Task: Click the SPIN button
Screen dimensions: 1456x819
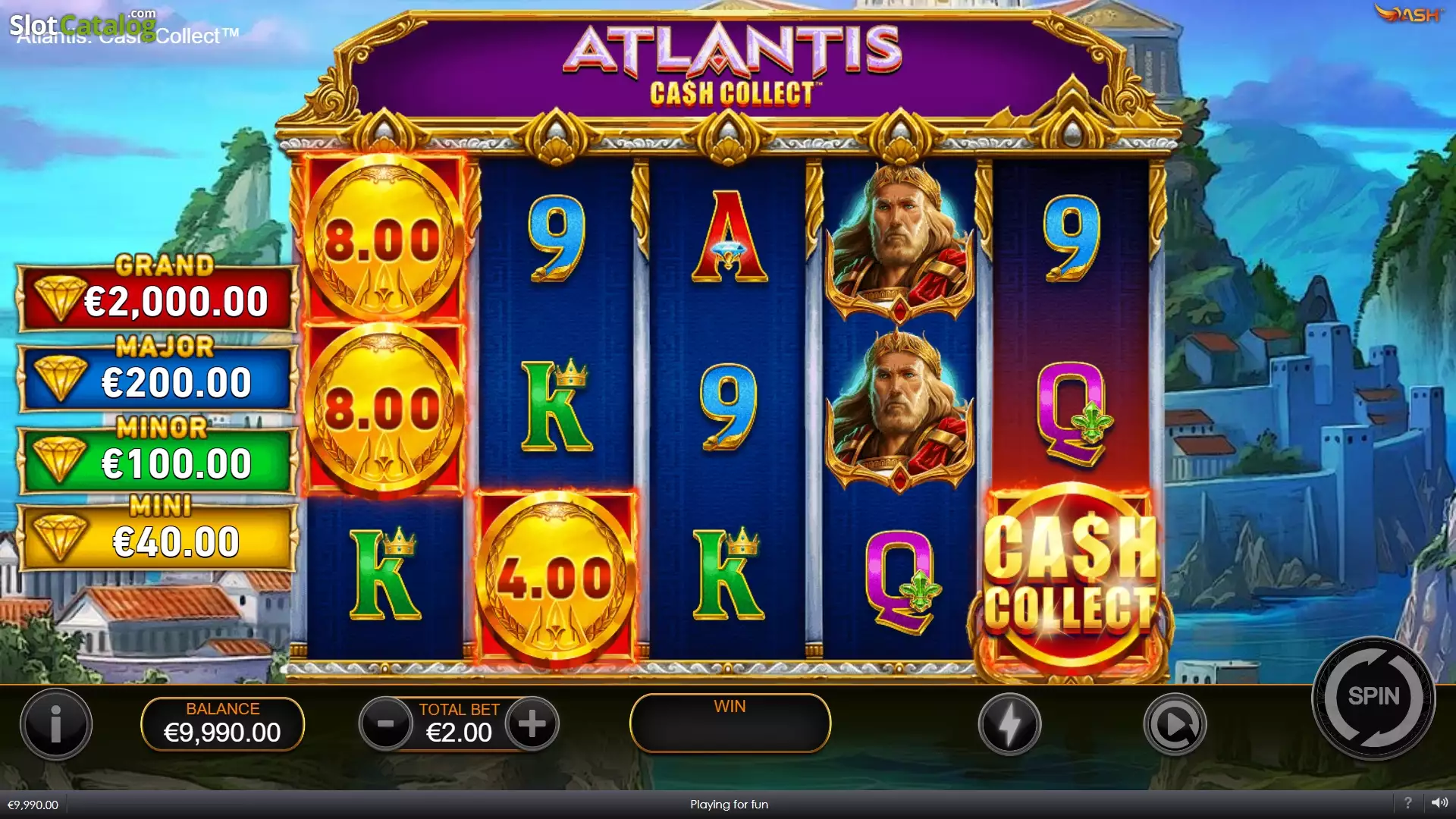Action: point(1373,697)
